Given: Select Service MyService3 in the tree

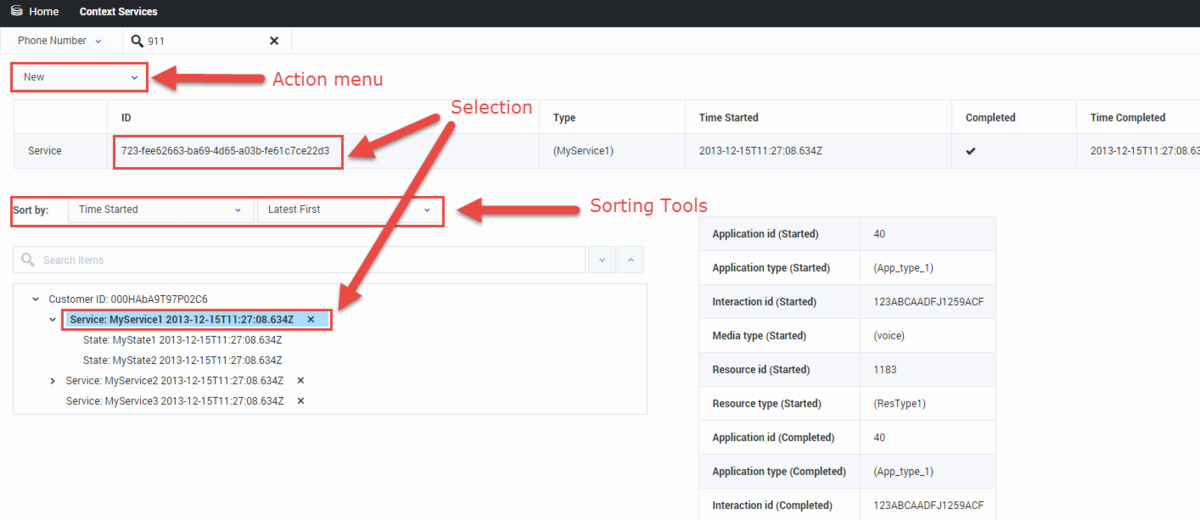Looking at the screenshot, I should [174, 401].
